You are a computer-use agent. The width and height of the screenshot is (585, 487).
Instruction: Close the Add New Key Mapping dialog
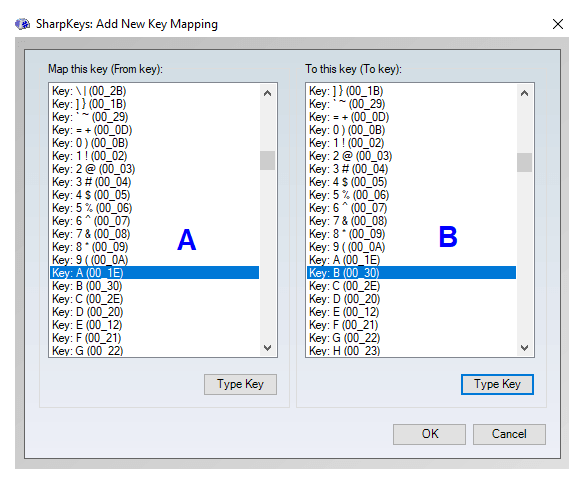(557, 24)
